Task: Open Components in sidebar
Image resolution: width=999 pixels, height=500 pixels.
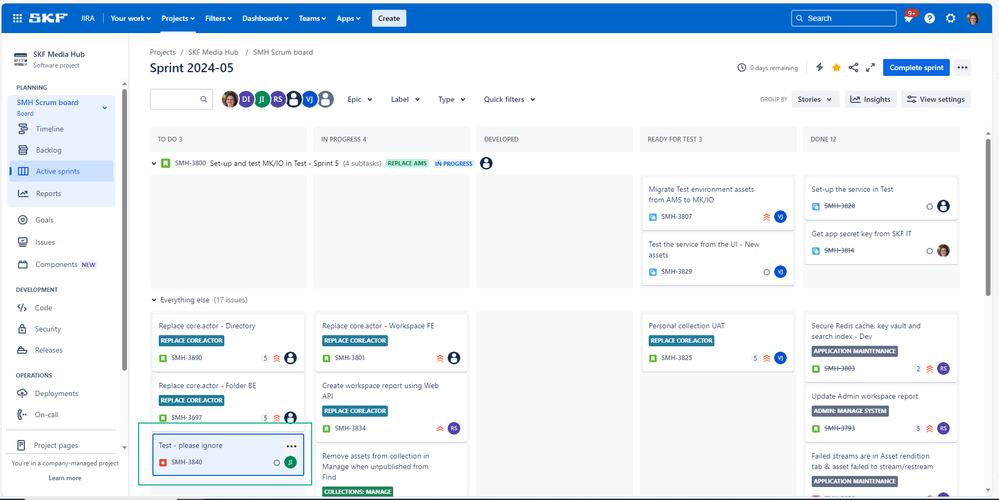Action: (x=62, y=264)
